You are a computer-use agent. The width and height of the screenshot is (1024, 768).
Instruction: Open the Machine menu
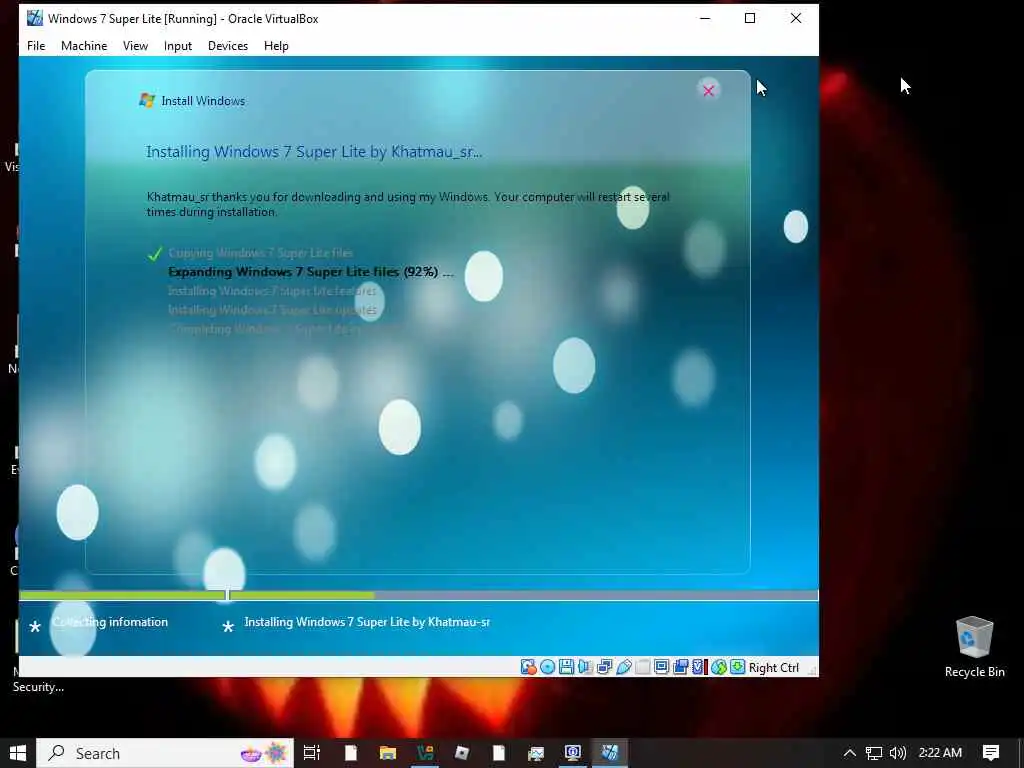tap(84, 46)
